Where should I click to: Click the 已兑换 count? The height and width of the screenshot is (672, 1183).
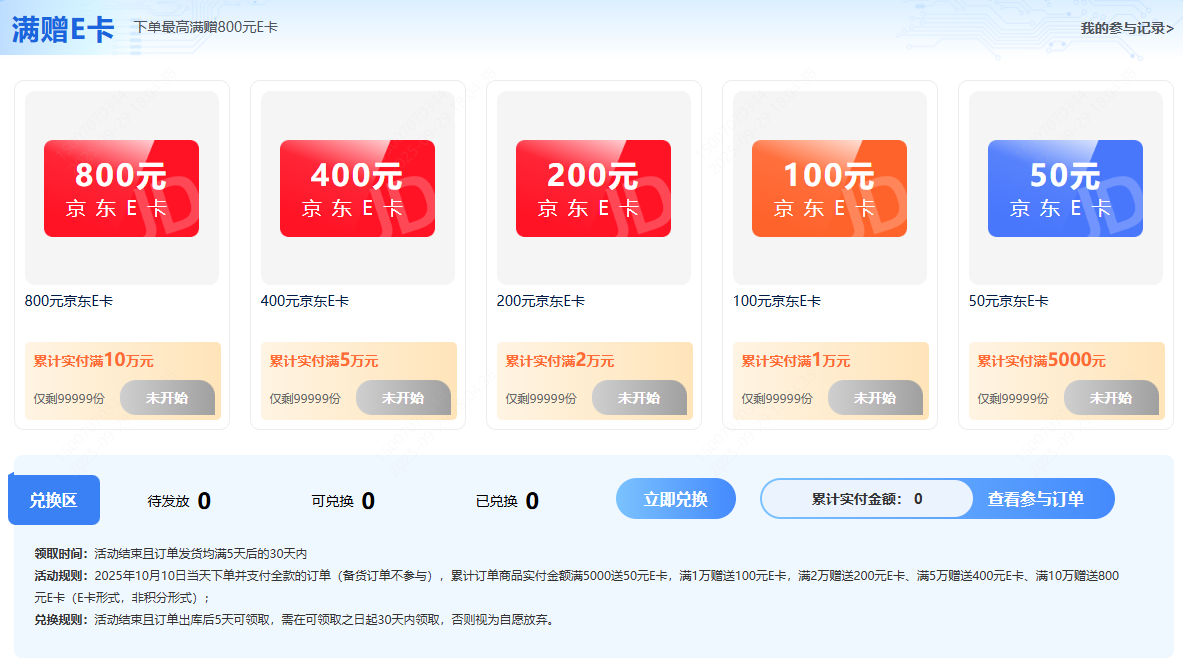click(x=532, y=501)
